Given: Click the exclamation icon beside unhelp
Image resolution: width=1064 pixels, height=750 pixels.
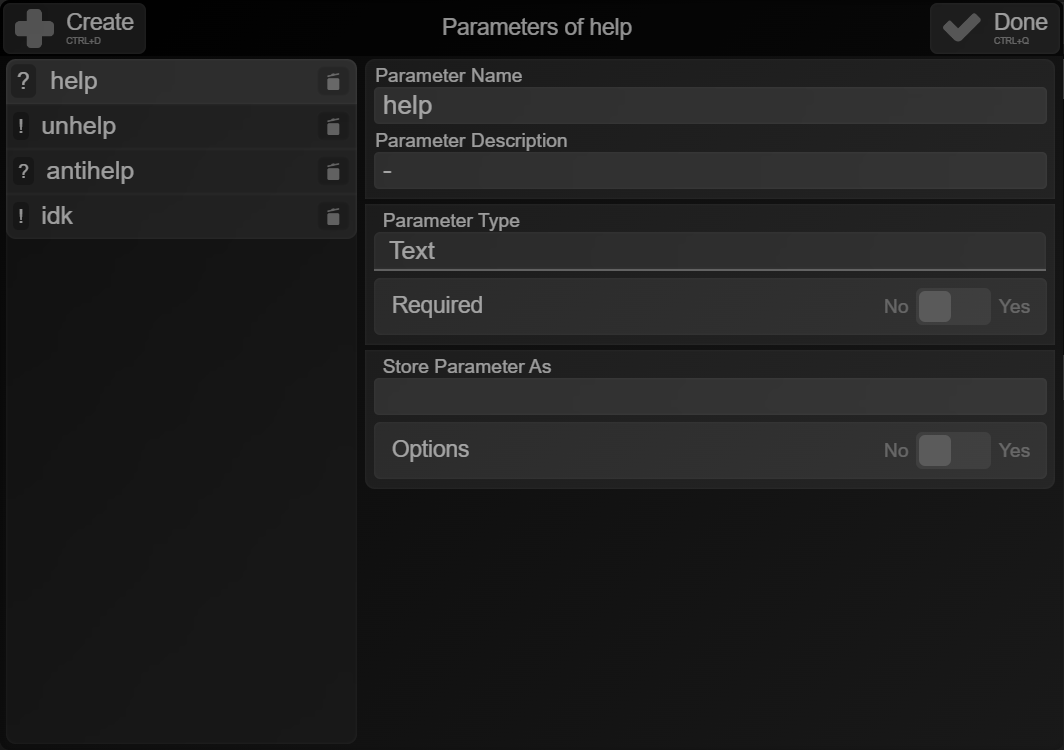Looking at the screenshot, I should [x=21, y=126].
